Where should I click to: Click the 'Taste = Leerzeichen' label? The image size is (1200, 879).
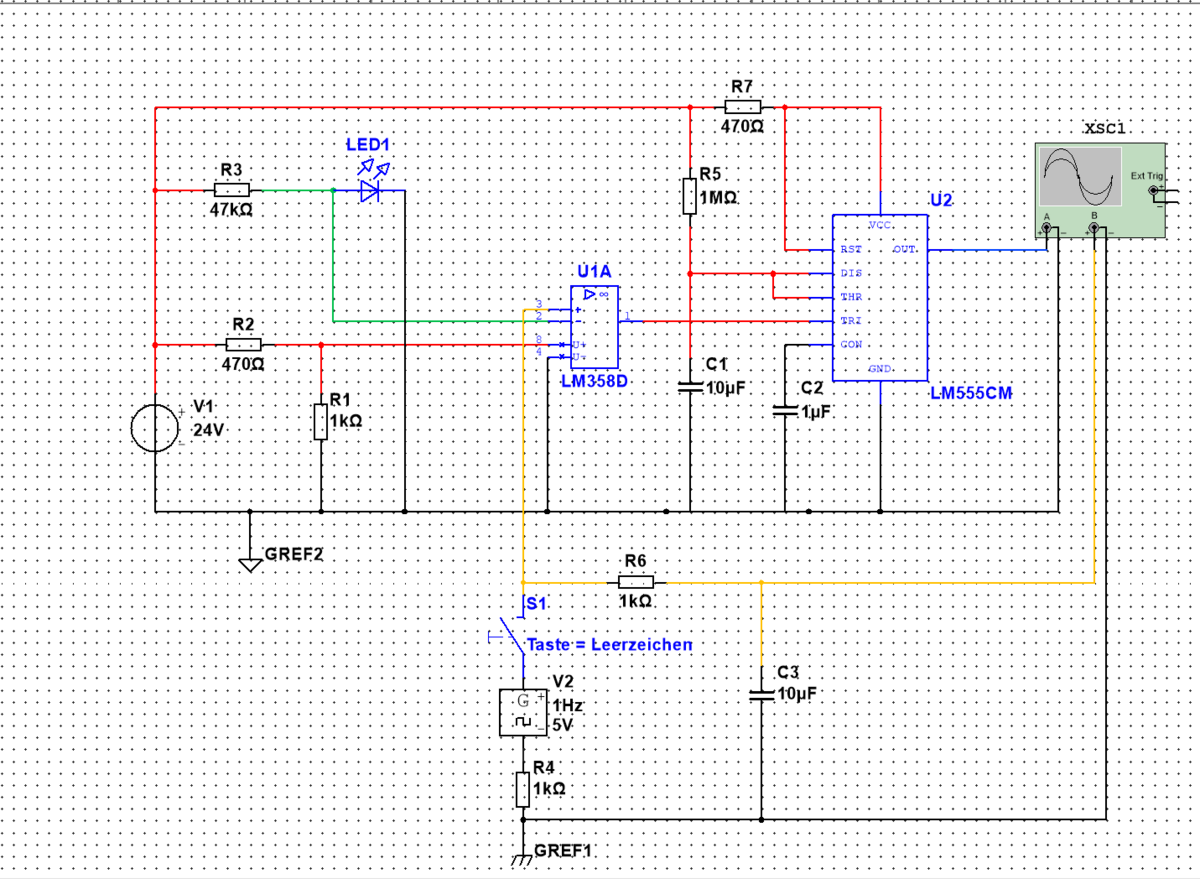609,645
